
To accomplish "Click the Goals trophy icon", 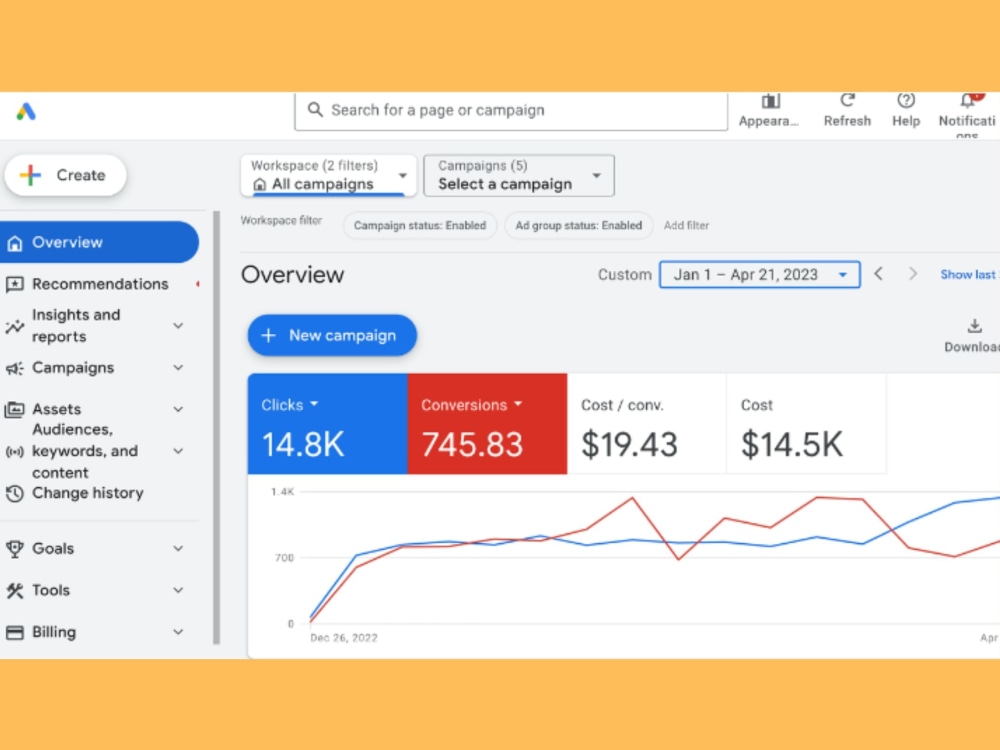I will 15,548.
